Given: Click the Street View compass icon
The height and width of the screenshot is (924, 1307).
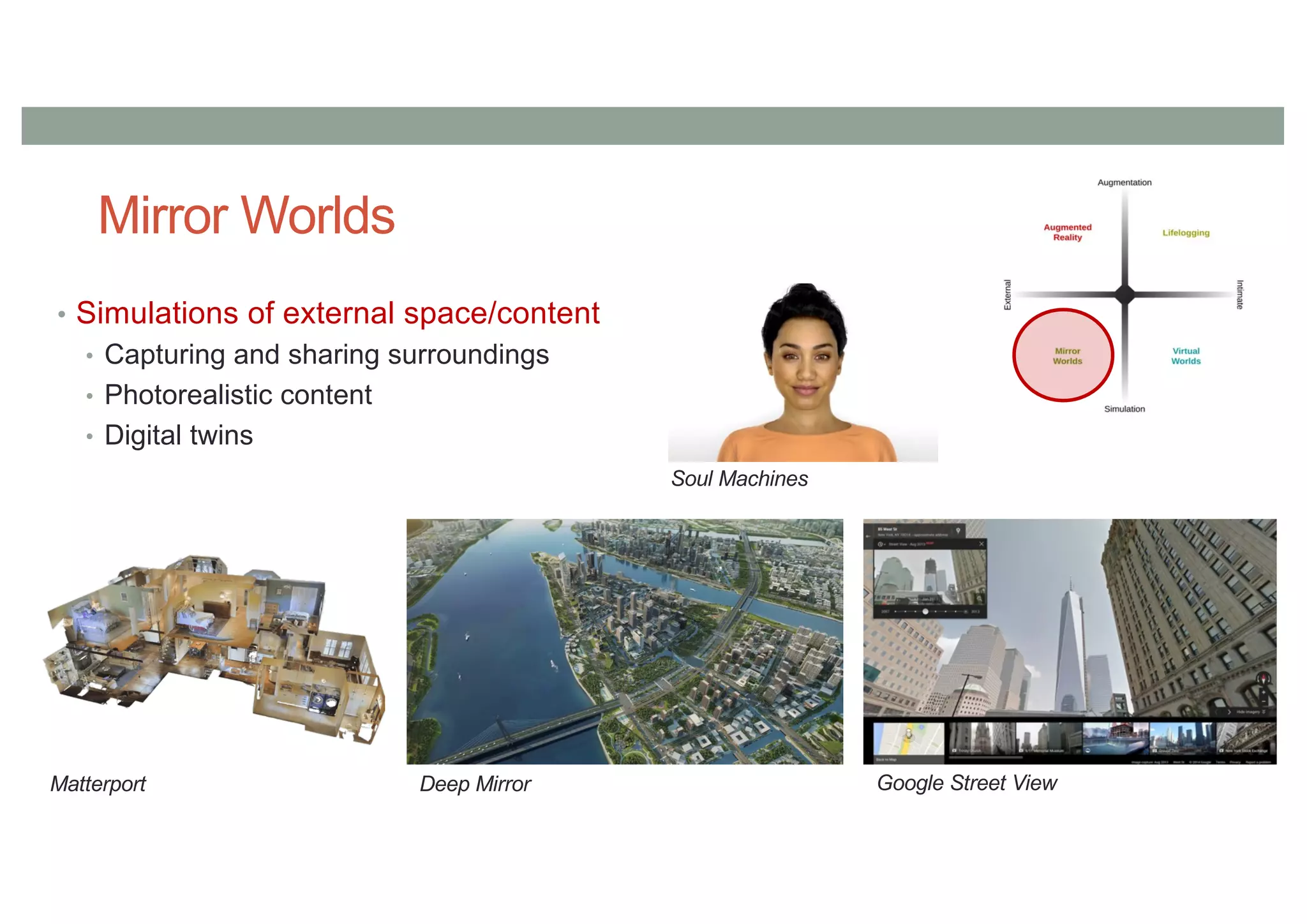Looking at the screenshot, I should tap(1263, 680).
